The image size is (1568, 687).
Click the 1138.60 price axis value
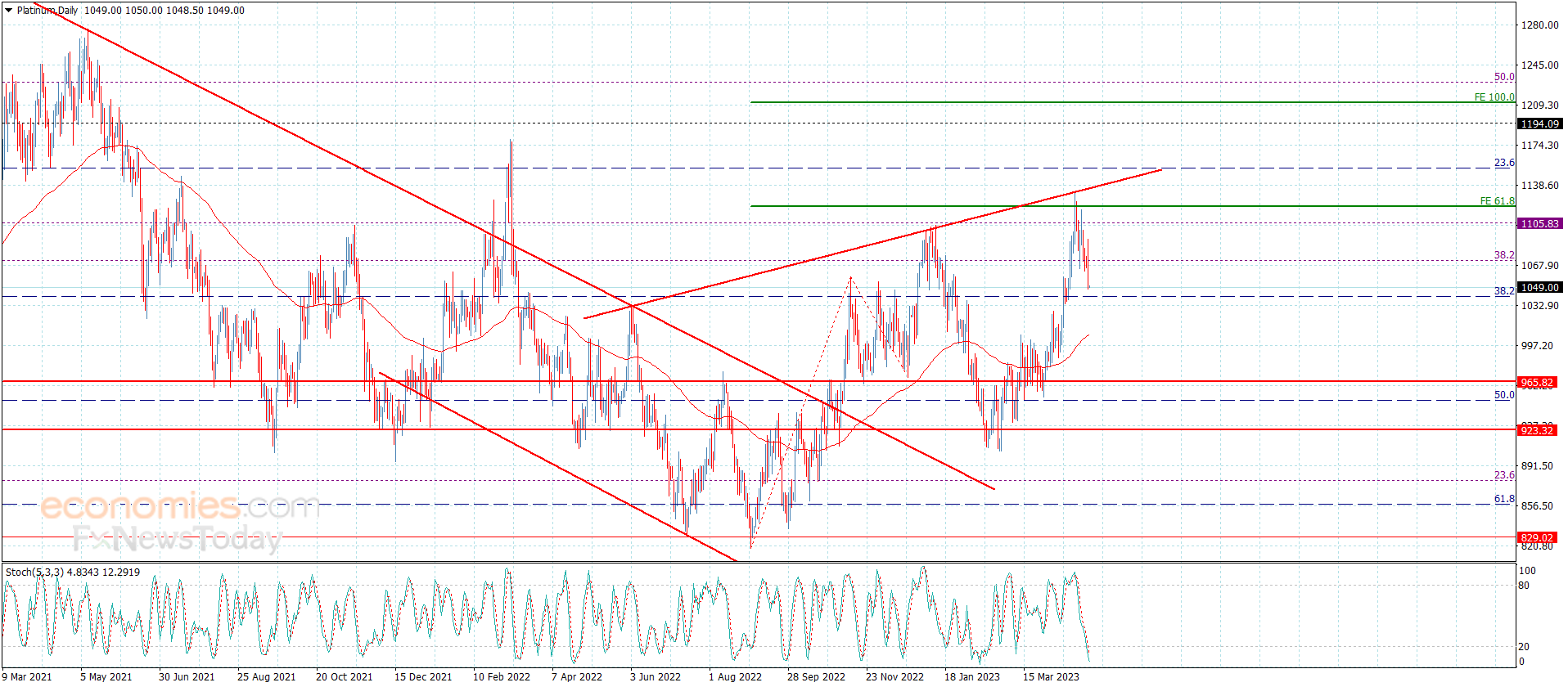pyautogui.click(x=1539, y=185)
